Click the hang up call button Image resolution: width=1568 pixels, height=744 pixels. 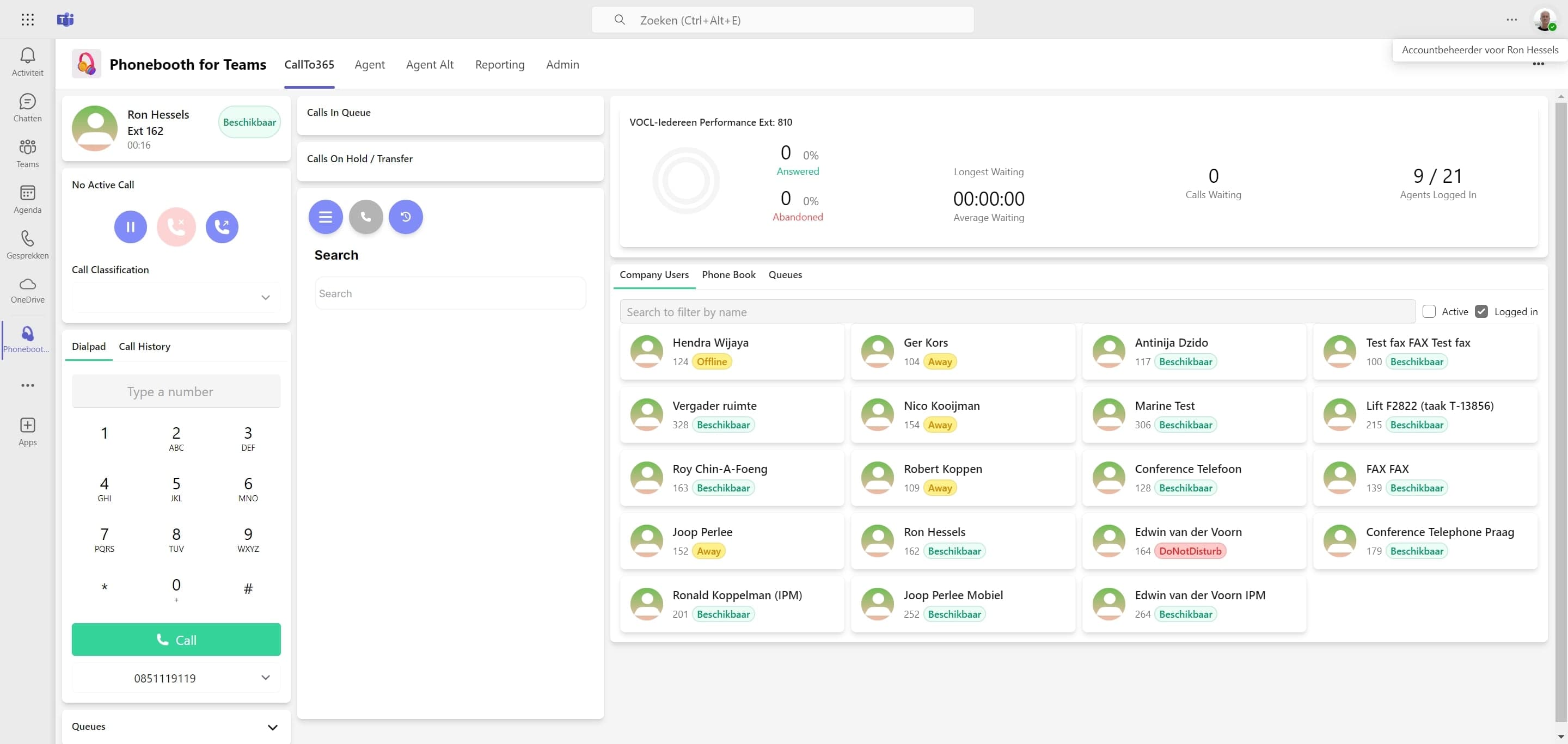tap(176, 227)
